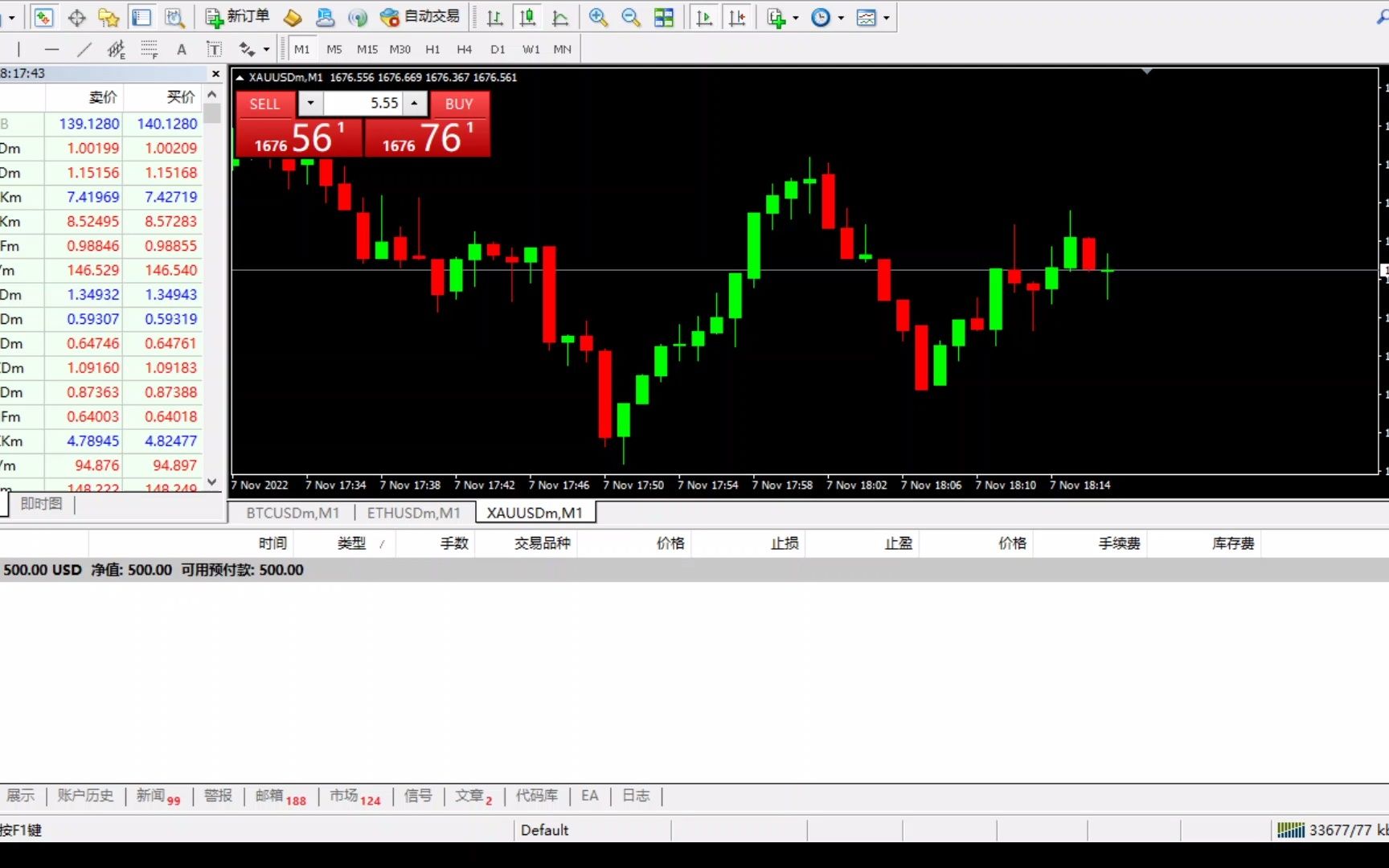Switch timeframe to M1
The width and height of the screenshot is (1389, 868).
coord(301,49)
